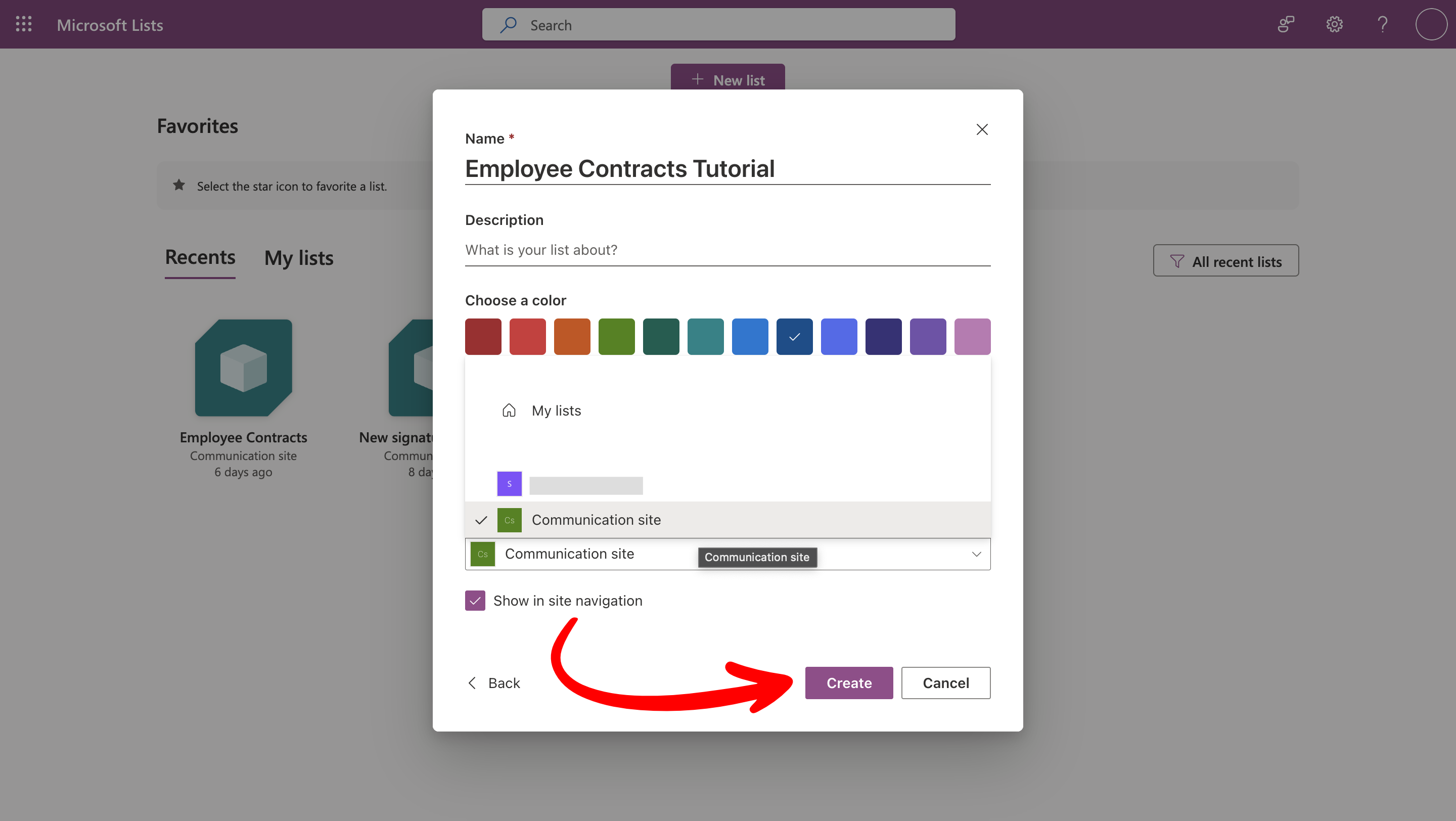This screenshot has height=821, width=1456.
Task: Go Back using the chevron link
Action: click(493, 682)
